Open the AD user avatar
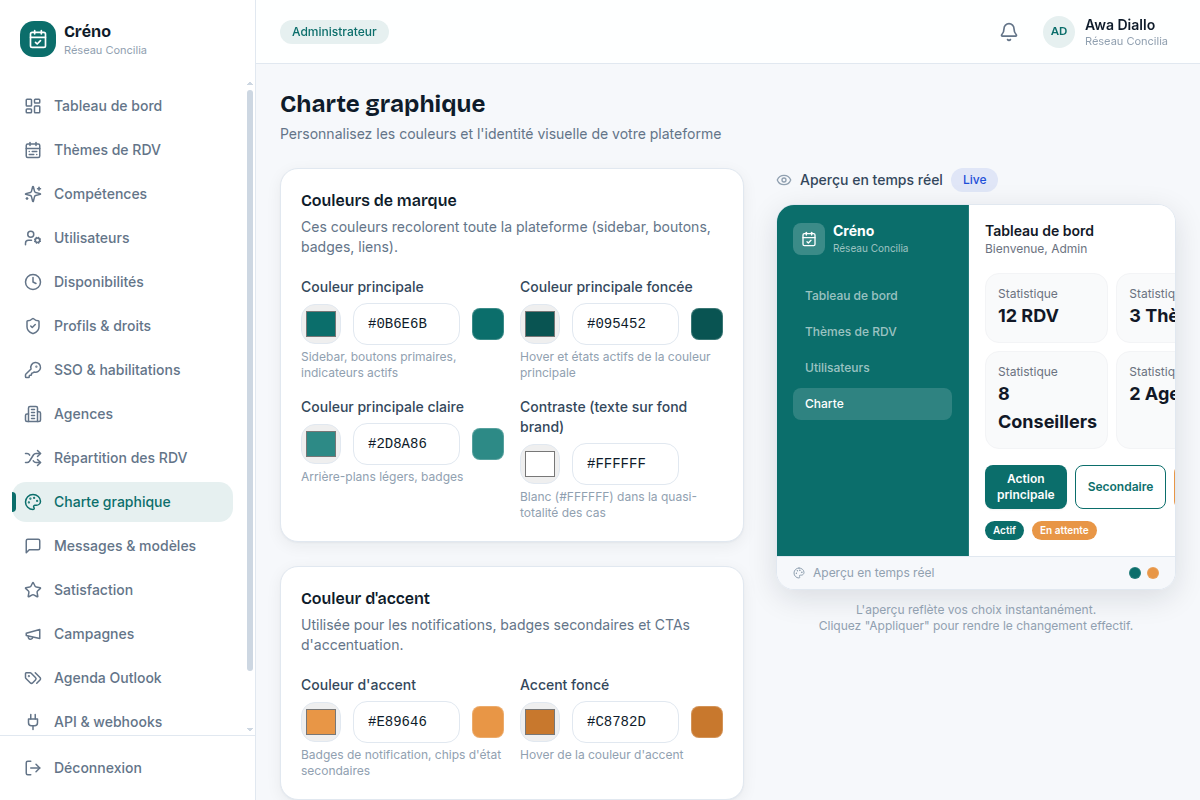1200x800 pixels. pyautogui.click(x=1059, y=32)
